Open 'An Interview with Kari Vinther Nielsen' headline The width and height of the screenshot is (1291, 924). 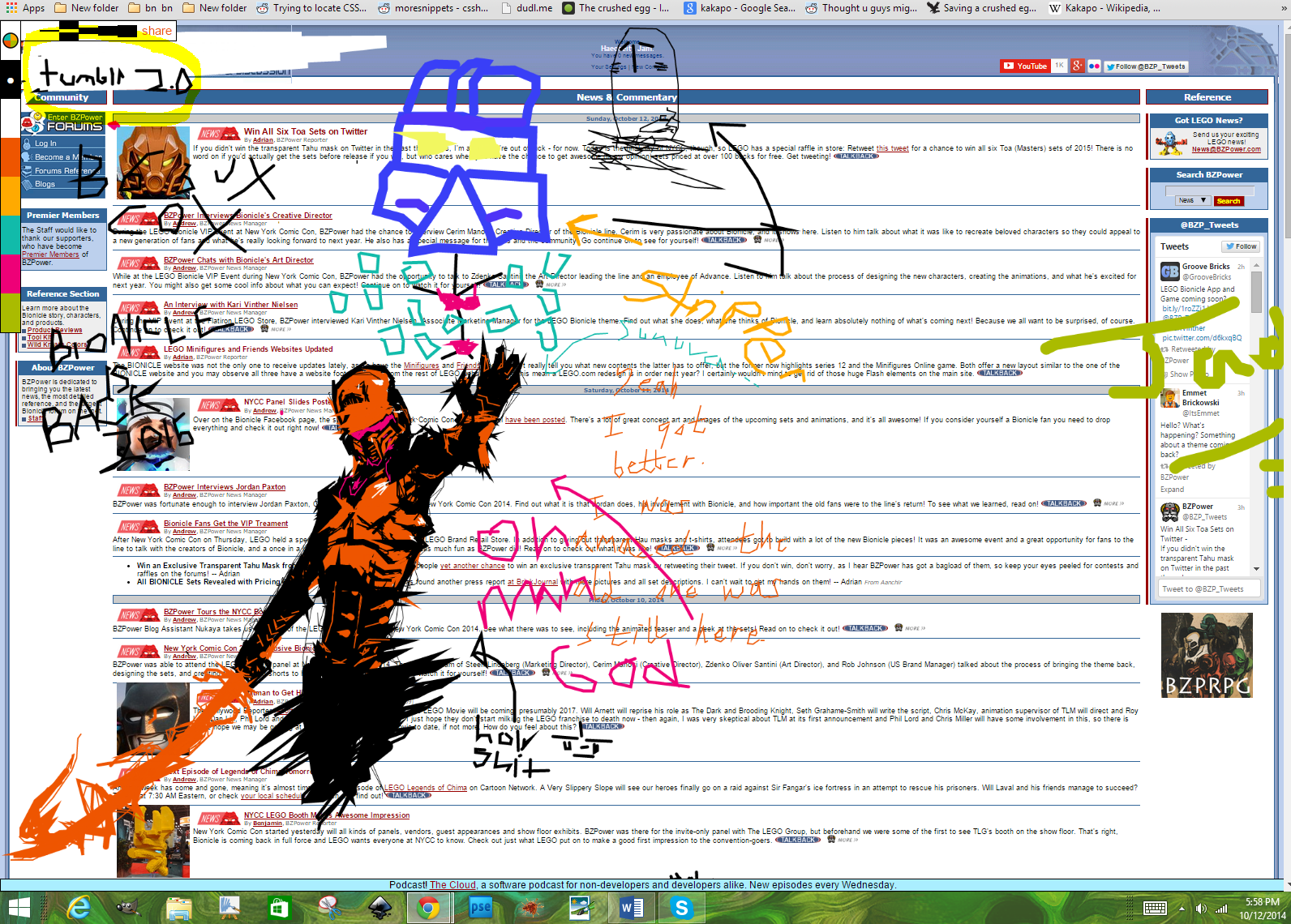pyautogui.click(x=230, y=305)
